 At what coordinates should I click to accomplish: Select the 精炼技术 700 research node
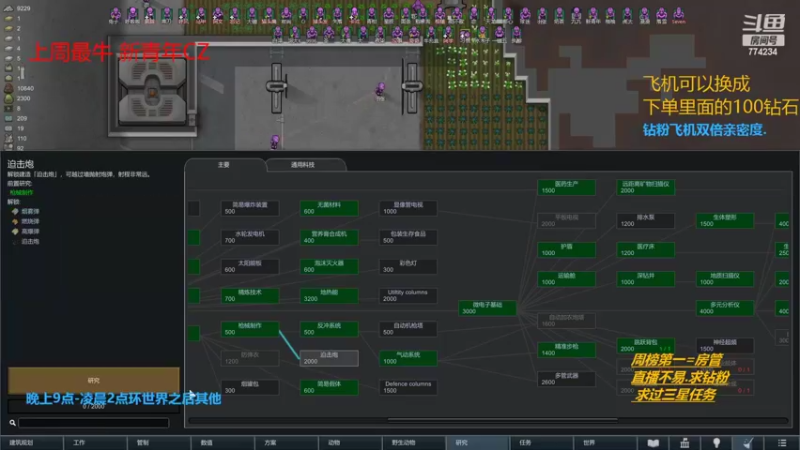coord(250,295)
